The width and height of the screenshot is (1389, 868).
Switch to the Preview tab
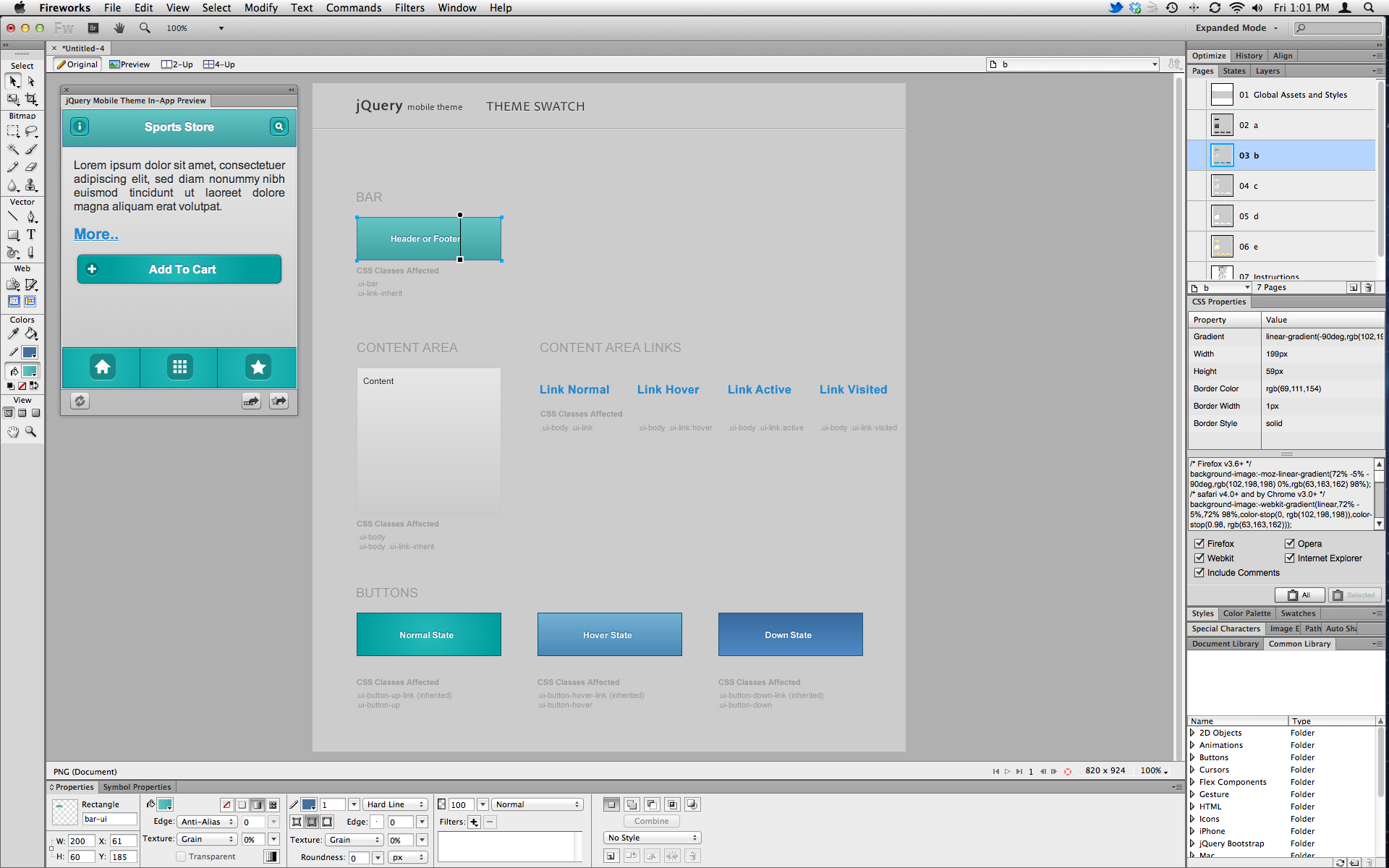coord(128,65)
